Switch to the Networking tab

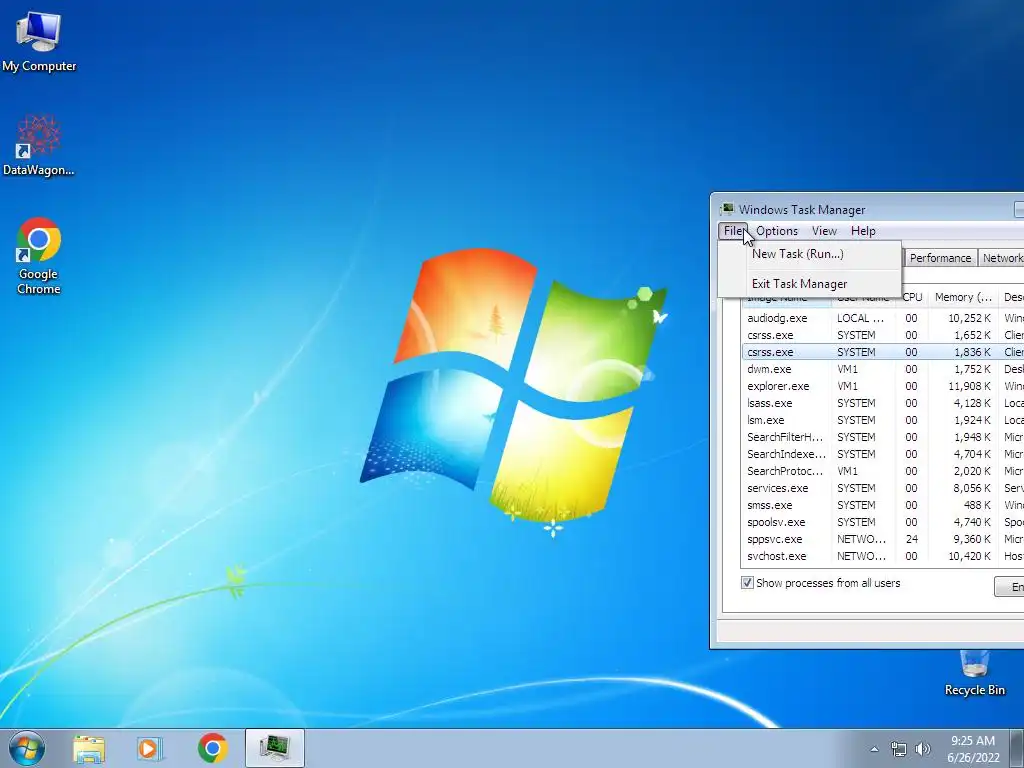pyautogui.click(x=1001, y=258)
